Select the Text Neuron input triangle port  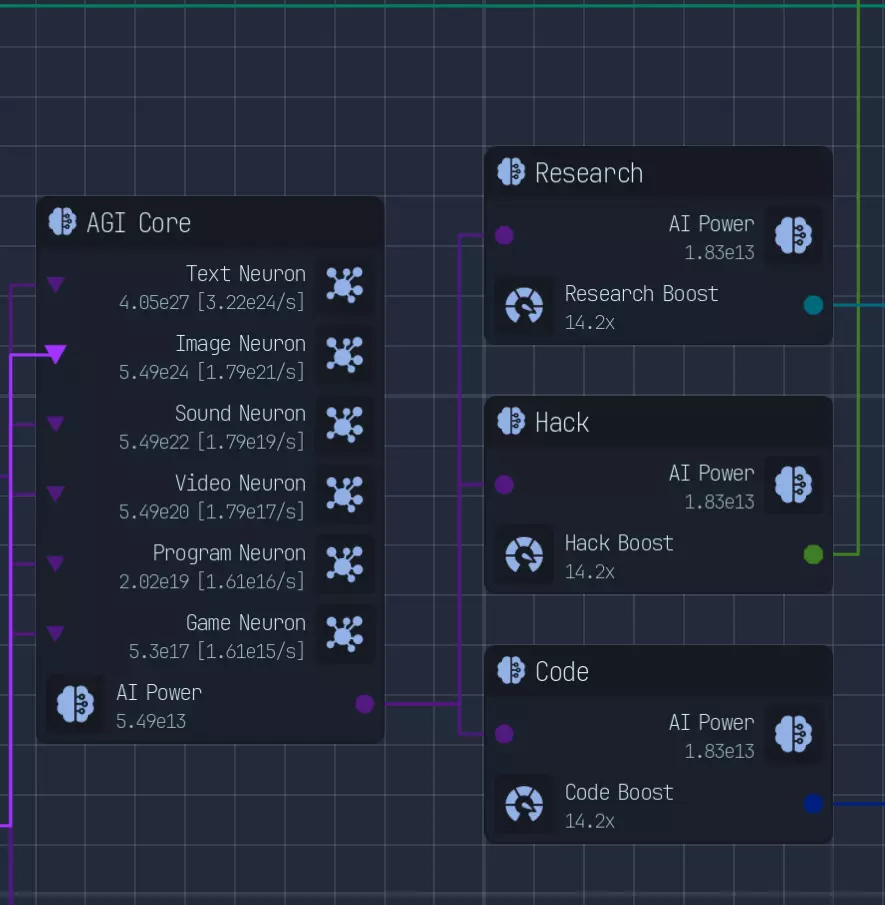click(x=56, y=285)
